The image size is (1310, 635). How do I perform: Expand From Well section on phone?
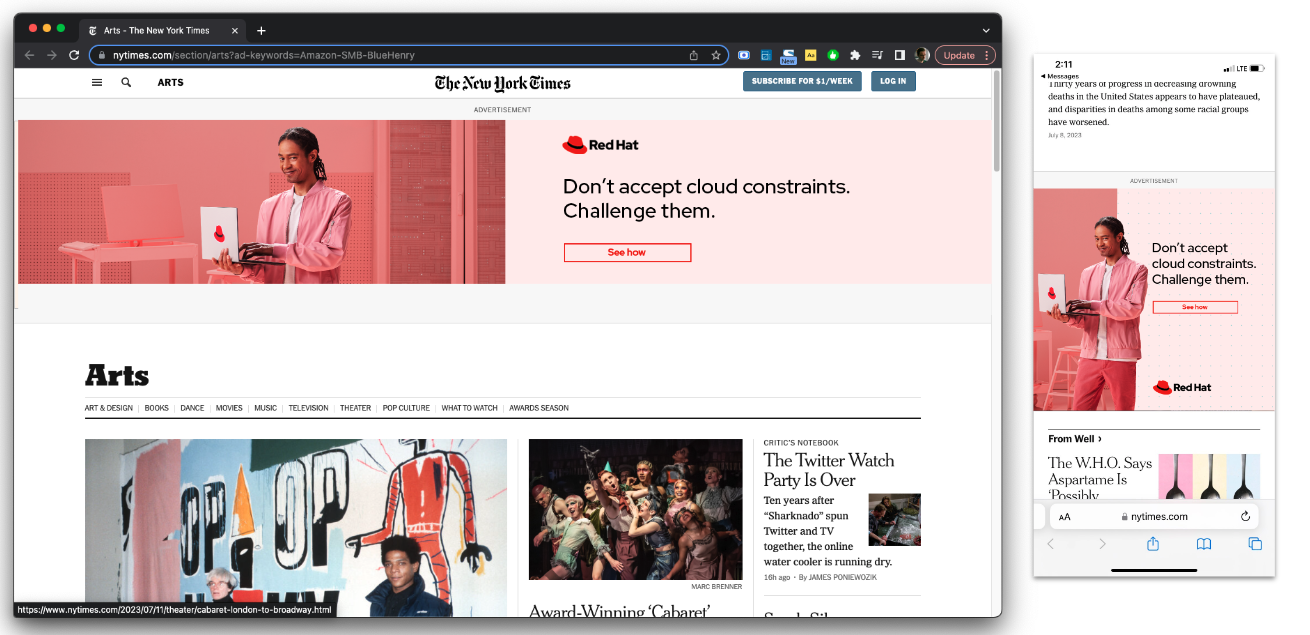[x=1075, y=439]
